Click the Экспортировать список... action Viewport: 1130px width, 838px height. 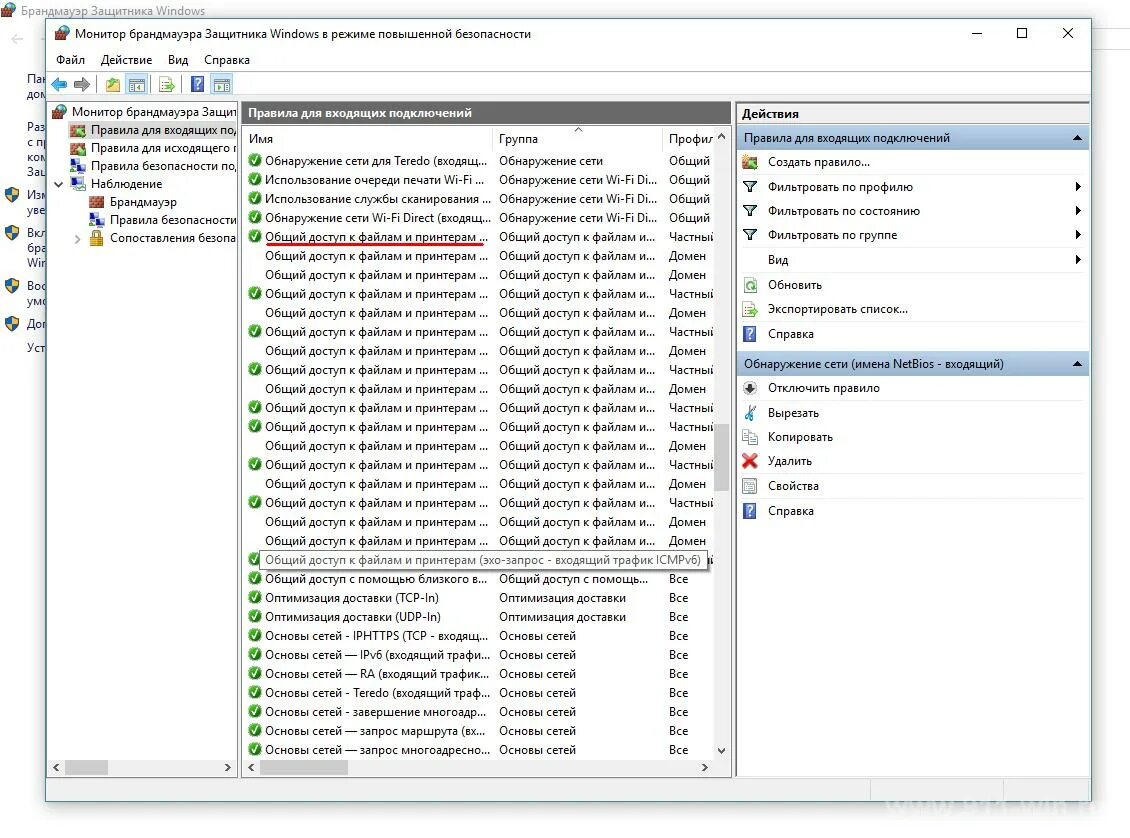tap(837, 309)
